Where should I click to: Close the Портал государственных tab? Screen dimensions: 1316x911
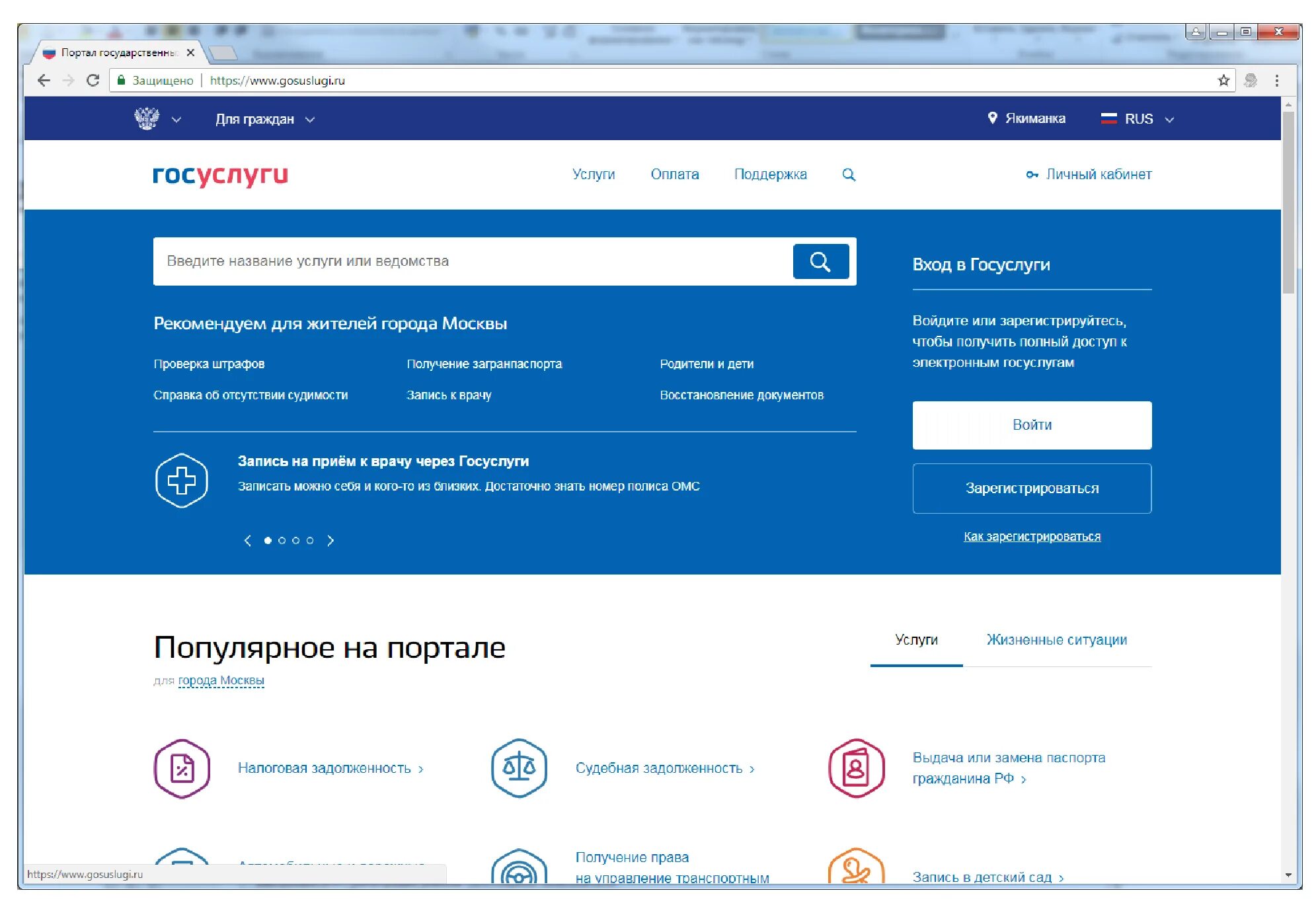[190, 52]
